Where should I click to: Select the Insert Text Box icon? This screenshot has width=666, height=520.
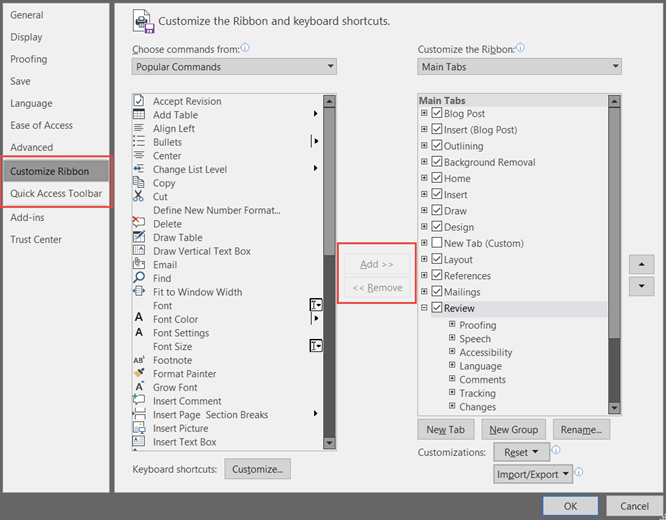(139, 441)
